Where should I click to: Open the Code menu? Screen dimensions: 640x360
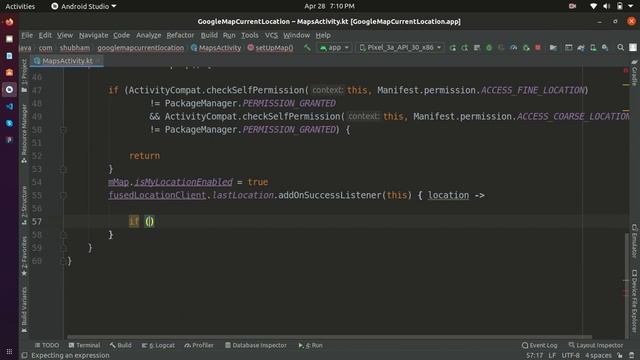(121, 35)
